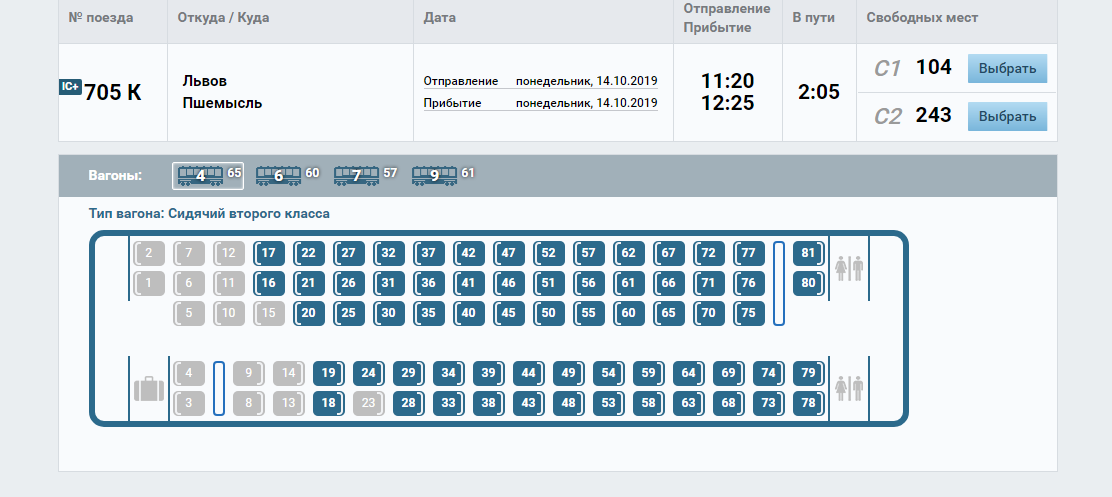Click the Львов origin station text
The image size is (1112, 497).
click(x=205, y=81)
